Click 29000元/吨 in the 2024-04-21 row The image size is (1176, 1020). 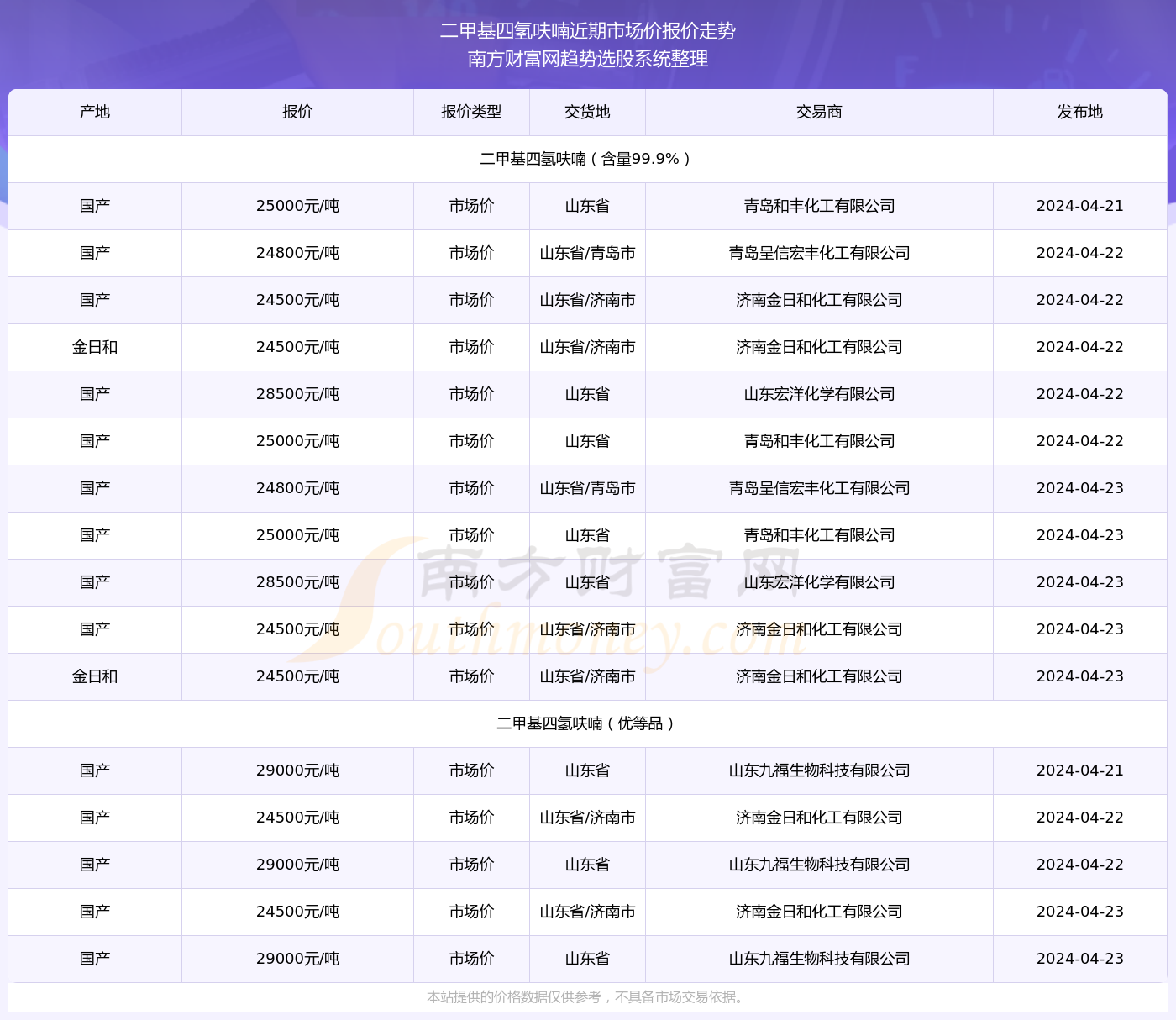pos(297,770)
